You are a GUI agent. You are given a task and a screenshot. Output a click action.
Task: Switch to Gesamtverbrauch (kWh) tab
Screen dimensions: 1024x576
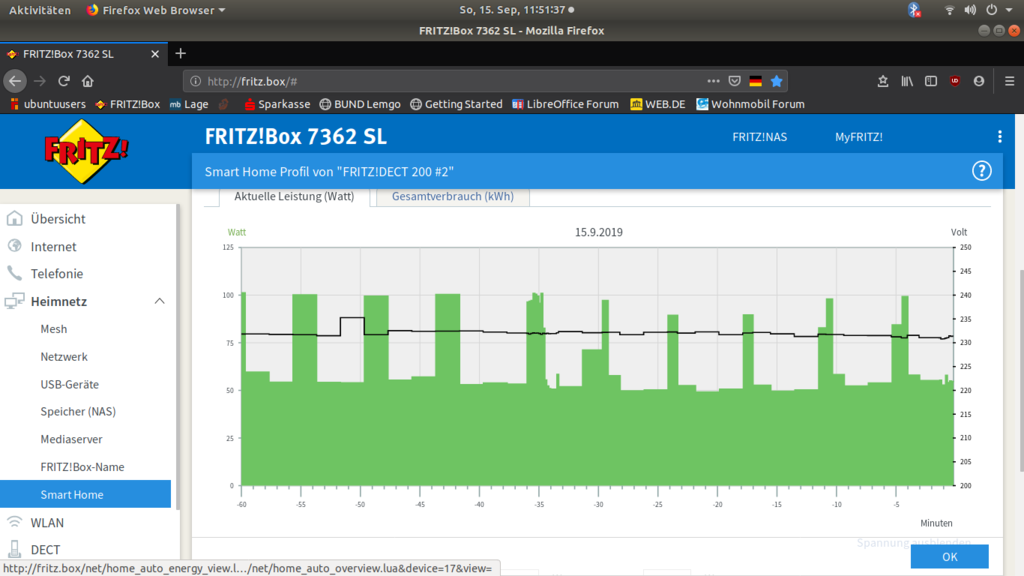click(x=453, y=196)
